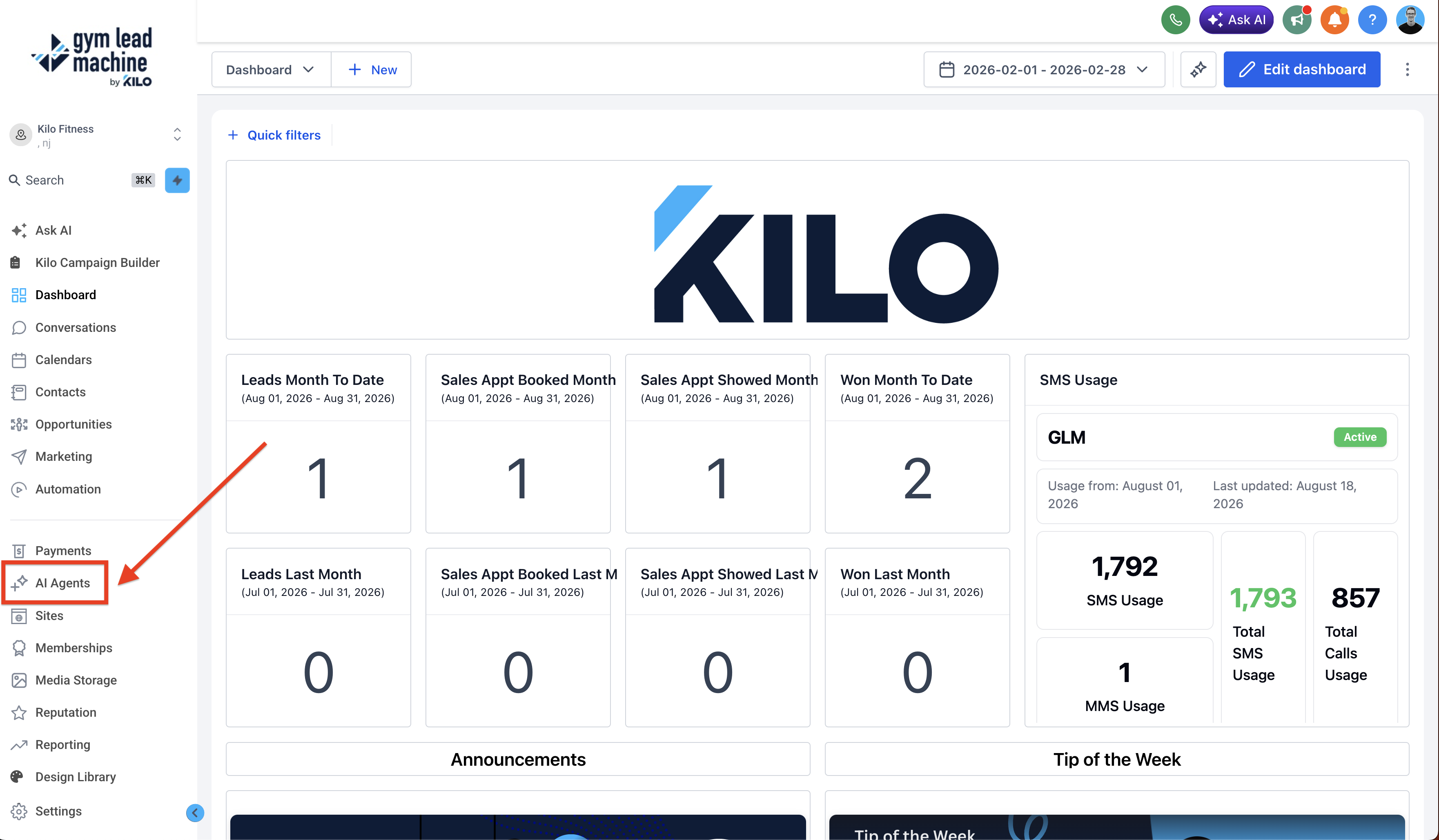Viewport: 1439px width, 840px height.
Task: Click the Opportunities icon in sidebar
Action: pos(19,424)
